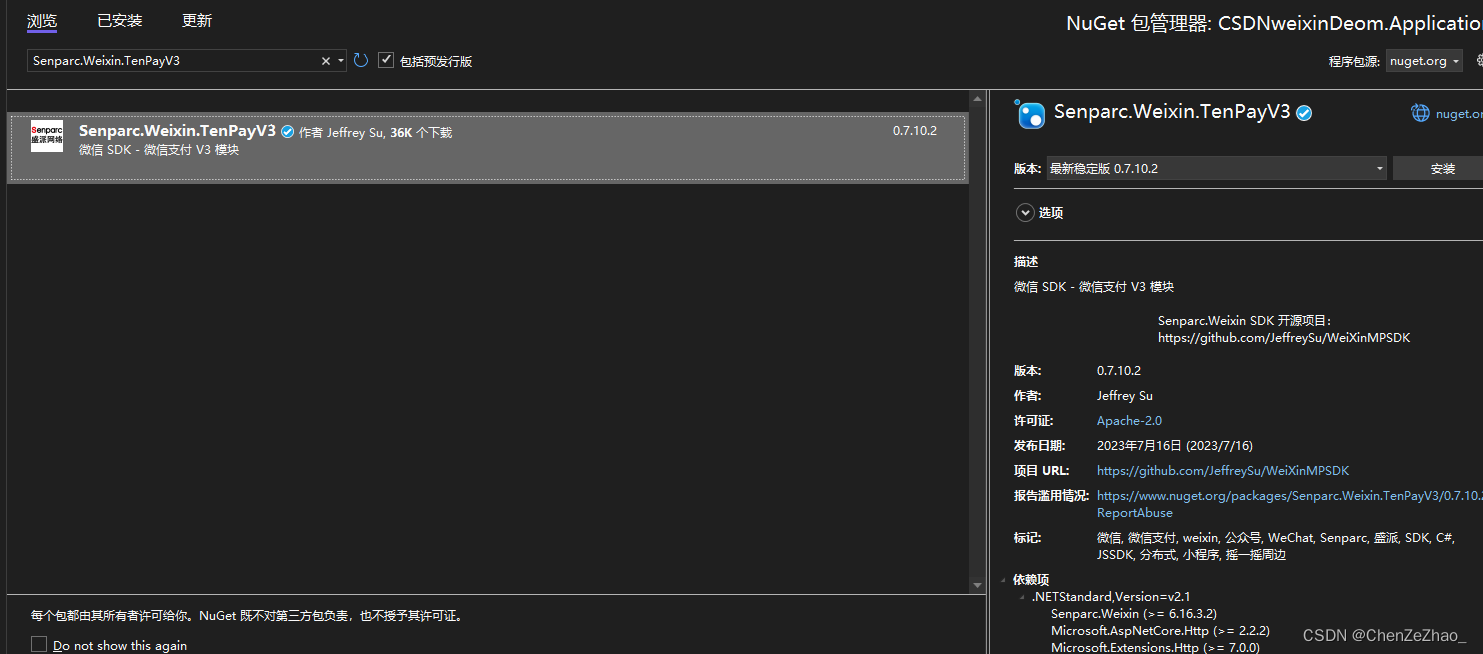
Task: Click the package title Senparc.Weixin.TenPayV3 in details pane
Action: (1172, 112)
